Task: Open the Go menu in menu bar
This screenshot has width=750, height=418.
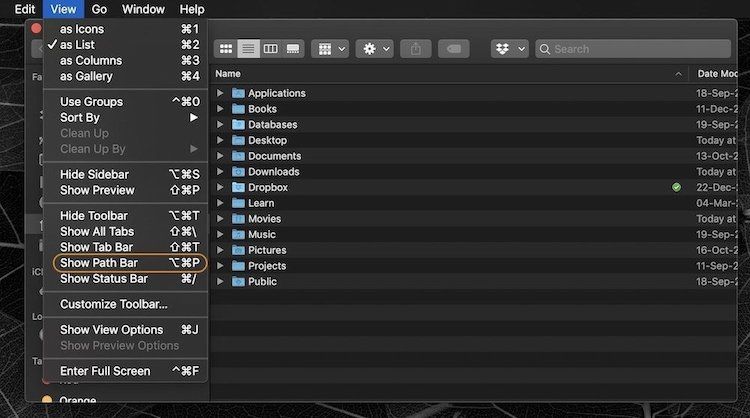Action: pos(99,9)
